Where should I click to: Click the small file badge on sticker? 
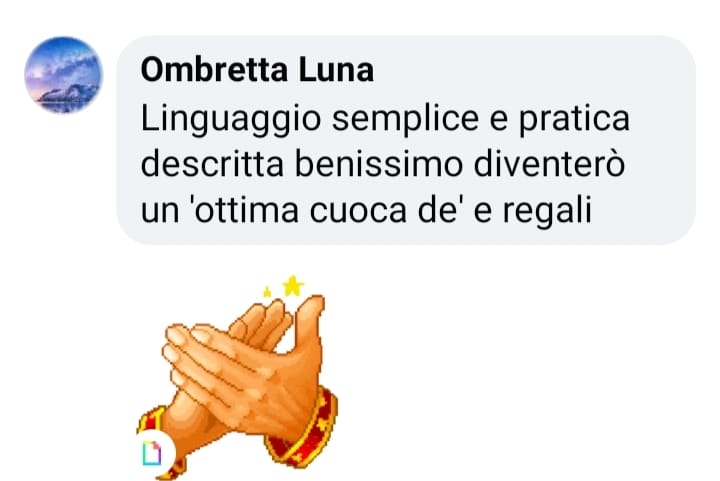(x=152, y=453)
